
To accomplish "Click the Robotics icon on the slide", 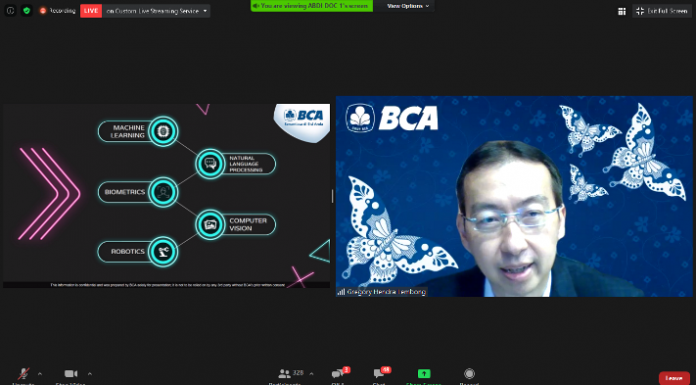I will 163,251.
